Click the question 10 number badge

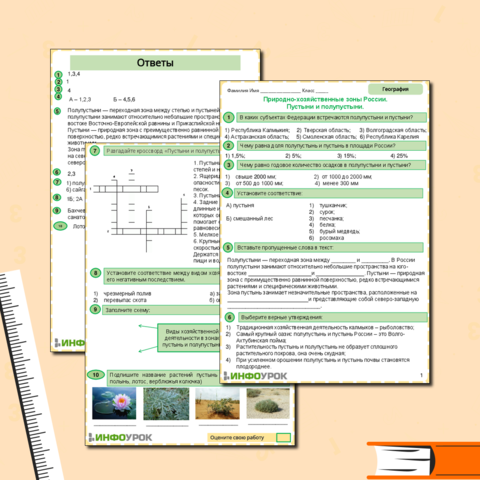[96, 375]
